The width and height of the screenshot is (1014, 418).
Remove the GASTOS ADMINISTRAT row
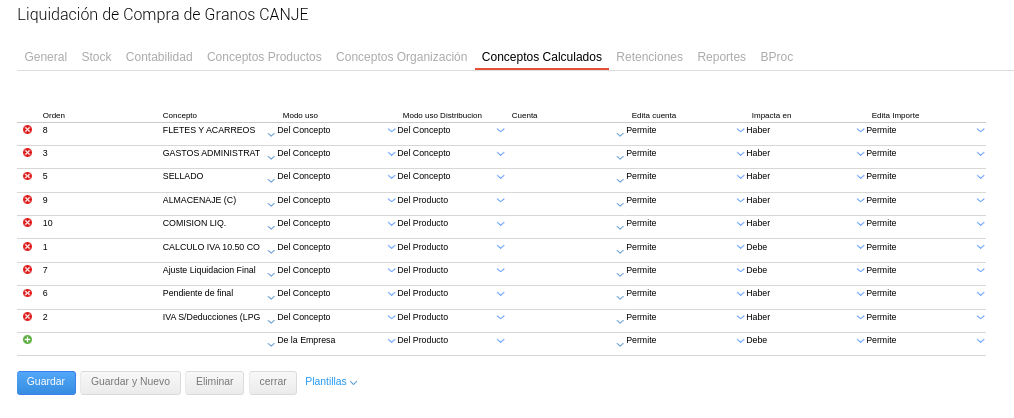[27, 153]
